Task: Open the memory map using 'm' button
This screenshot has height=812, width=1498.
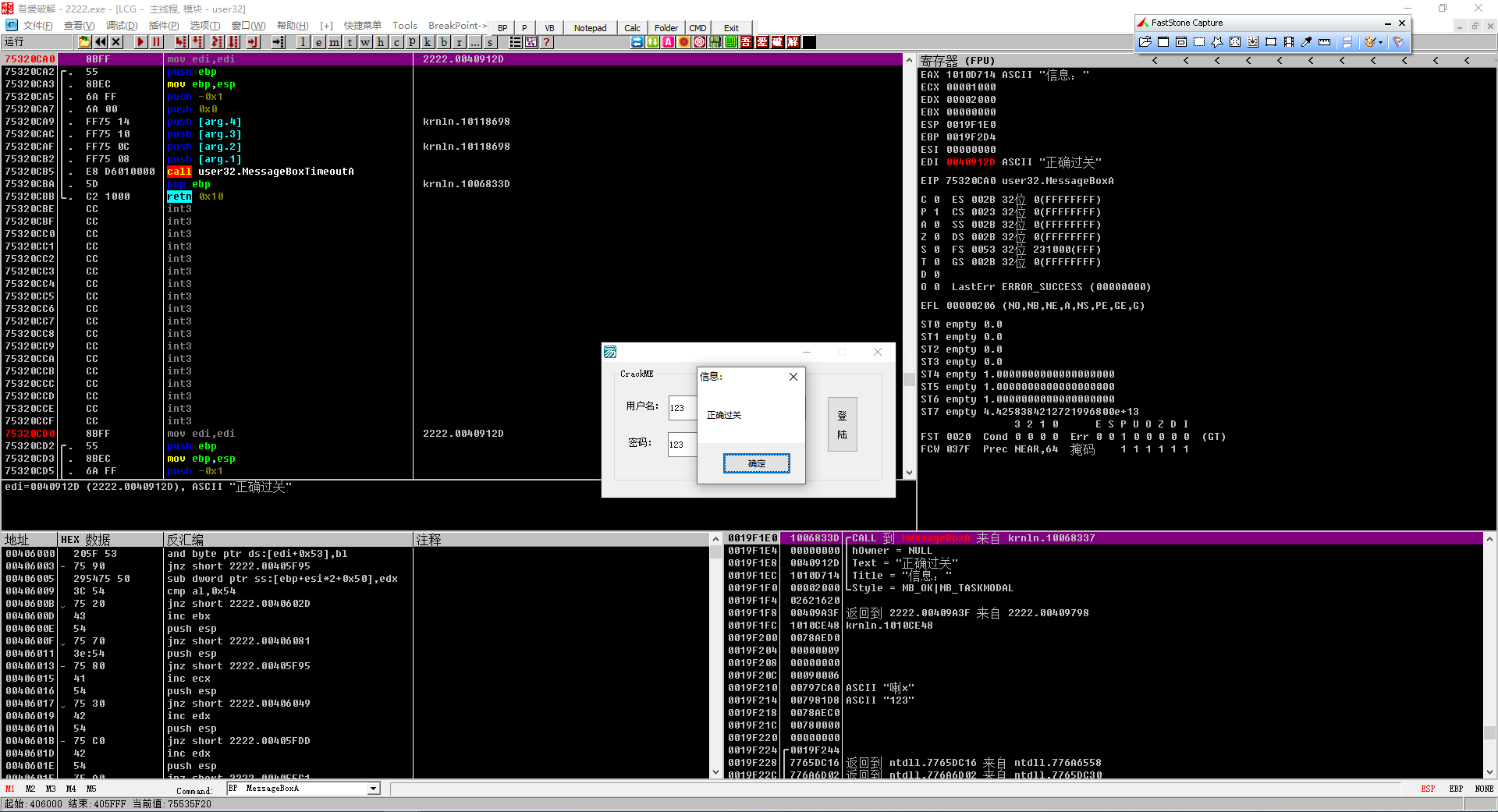Action: pos(334,42)
